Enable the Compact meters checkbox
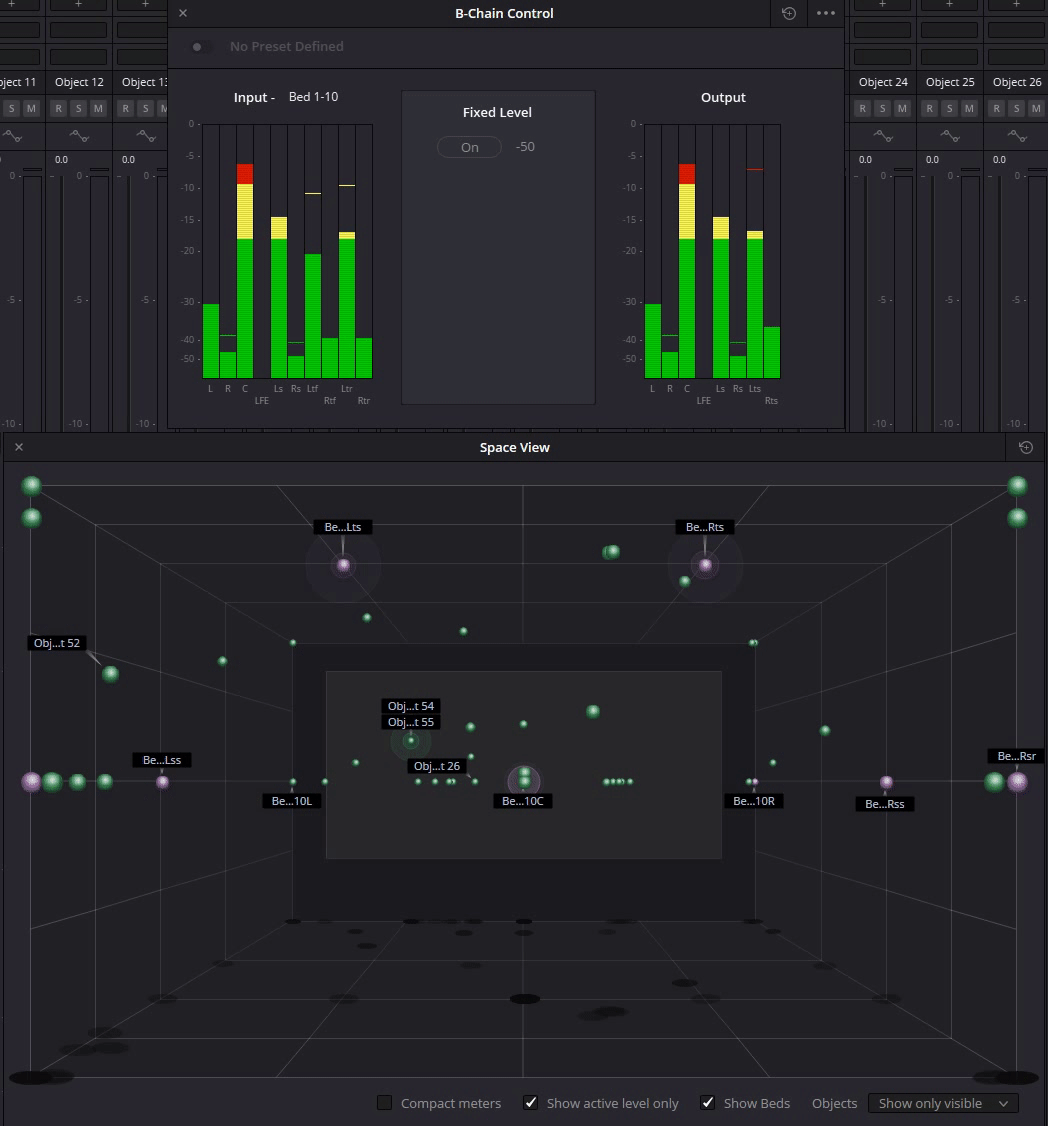Viewport: 1048px width, 1126px height. (x=384, y=1103)
